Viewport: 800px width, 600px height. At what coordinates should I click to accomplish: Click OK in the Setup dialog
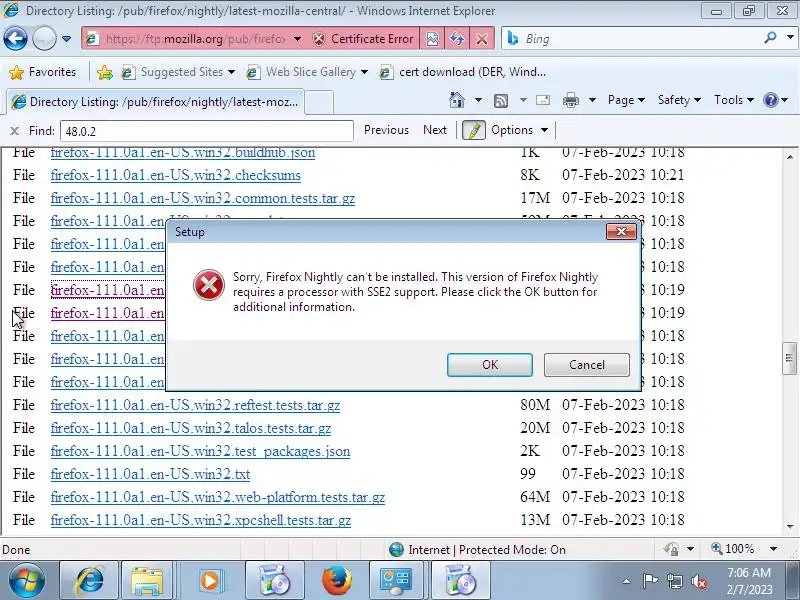[490, 365]
